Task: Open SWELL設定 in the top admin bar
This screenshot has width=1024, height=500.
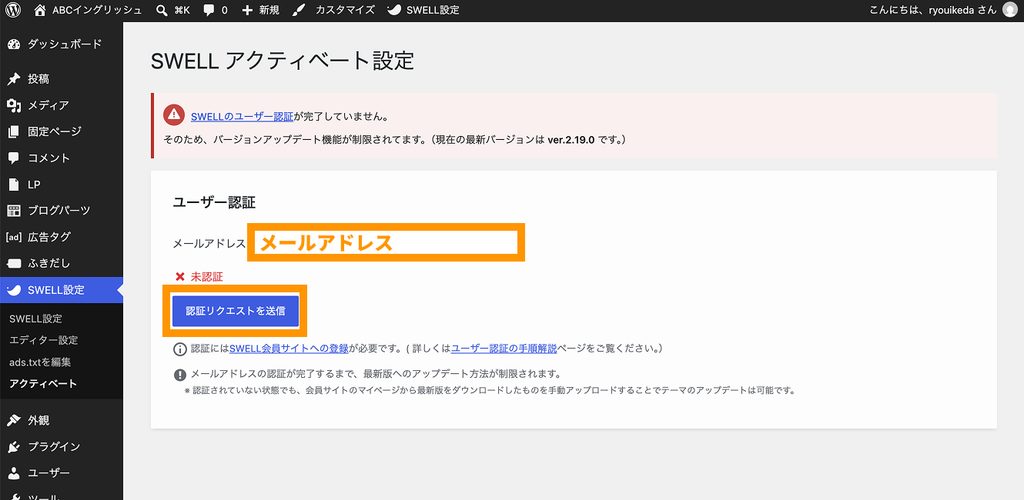Action: click(423, 10)
